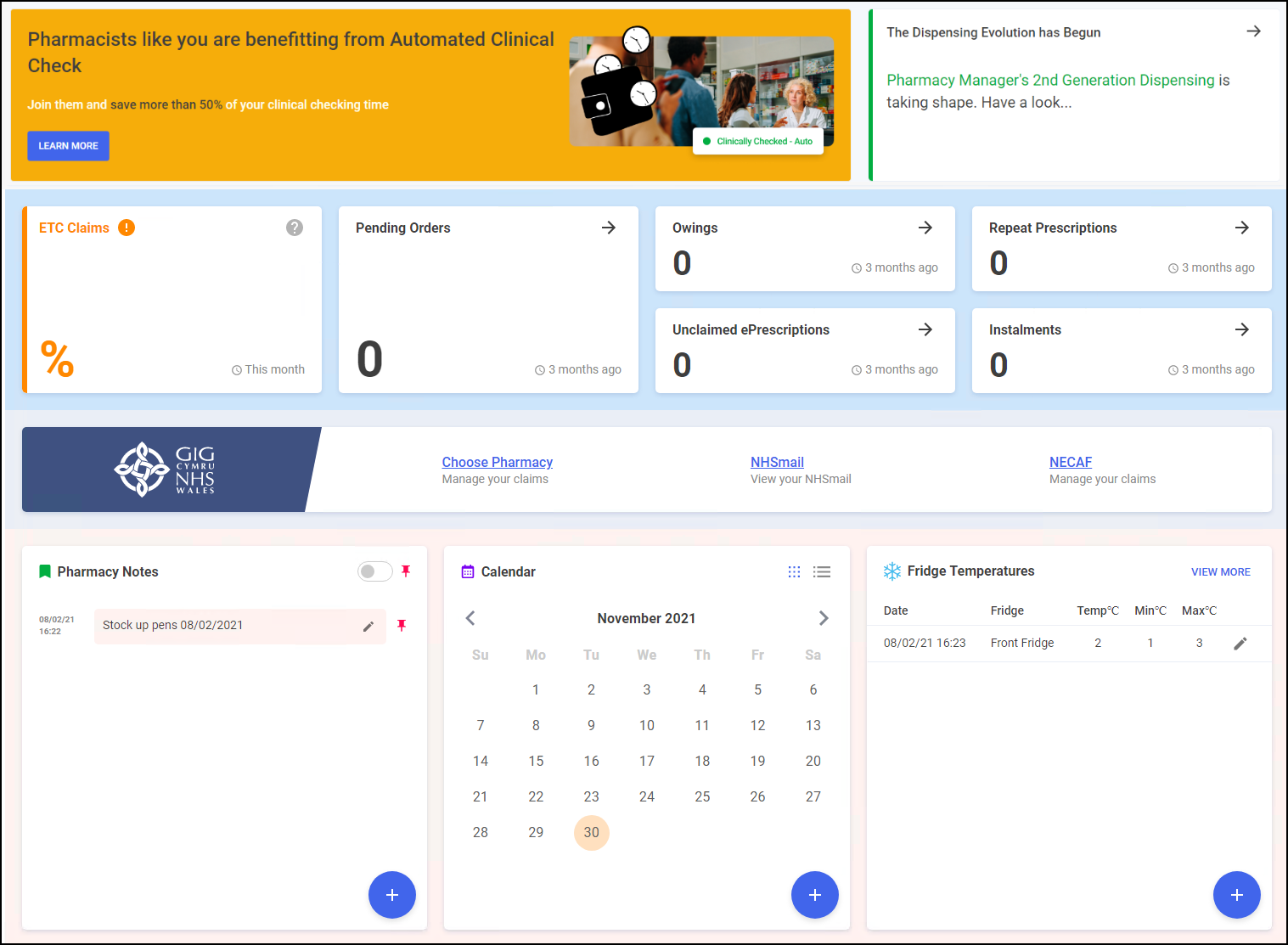Select November 28 in the calendar
Viewport: 1288px width, 945px height.
click(481, 833)
